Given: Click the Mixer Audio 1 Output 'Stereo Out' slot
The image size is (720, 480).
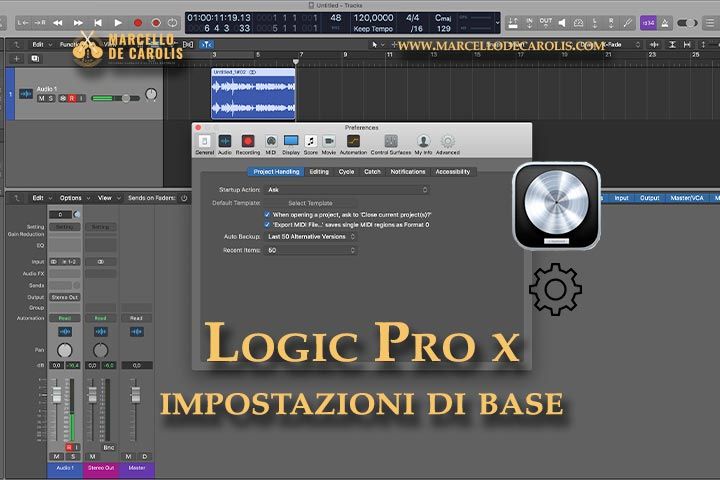Looking at the screenshot, I should pyautogui.click(x=65, y=297).
